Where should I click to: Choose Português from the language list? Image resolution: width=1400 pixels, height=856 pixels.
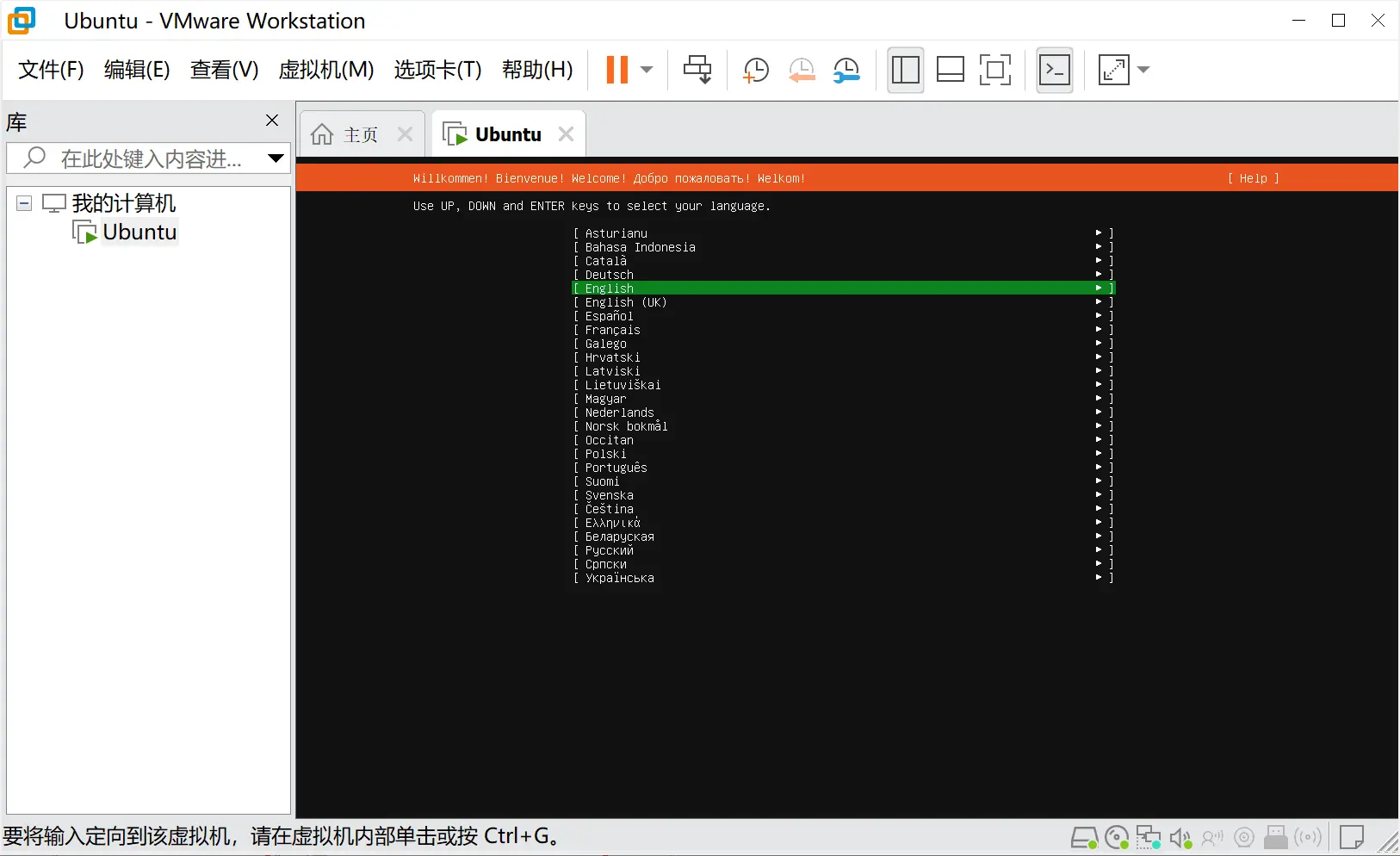844,468
